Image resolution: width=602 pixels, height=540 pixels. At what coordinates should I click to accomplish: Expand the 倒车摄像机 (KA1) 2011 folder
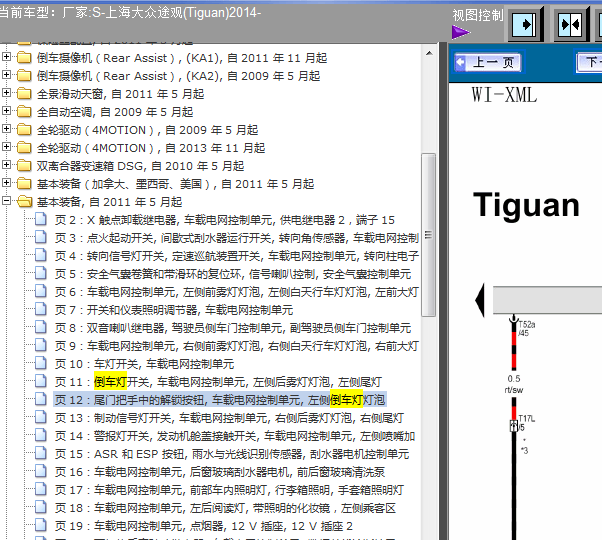[x=6, y=57]
